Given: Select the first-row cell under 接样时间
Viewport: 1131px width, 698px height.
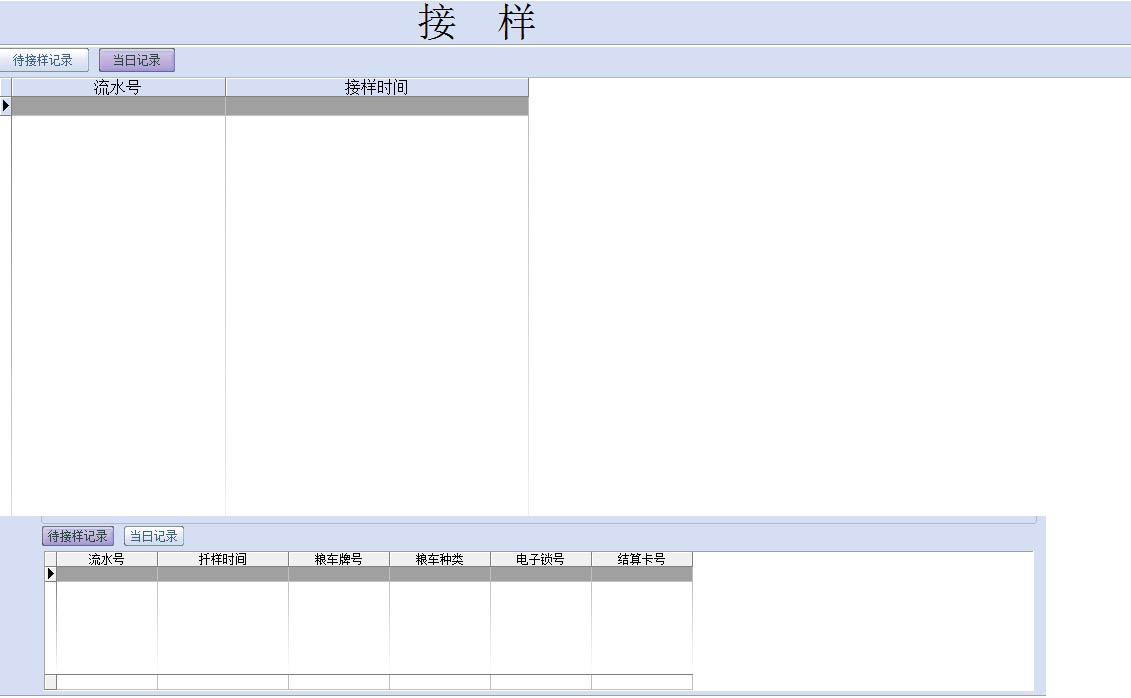Looking at the screenshot, I should 376,106.
